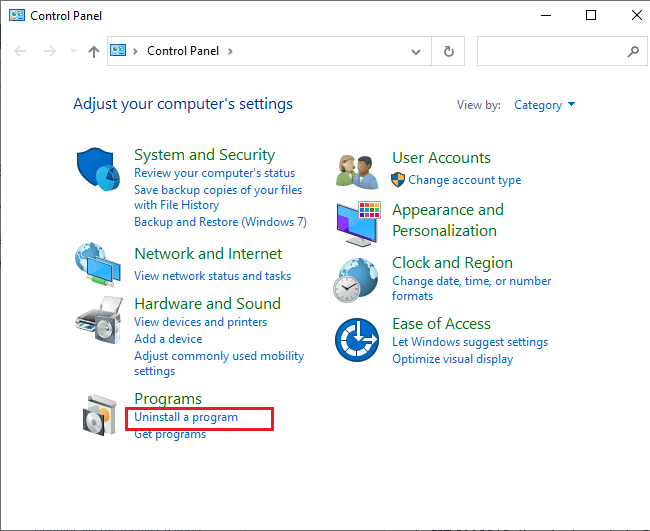Open Network and Internet category
The height and width of the screenshot is (531, 650).
pos(208,254)
